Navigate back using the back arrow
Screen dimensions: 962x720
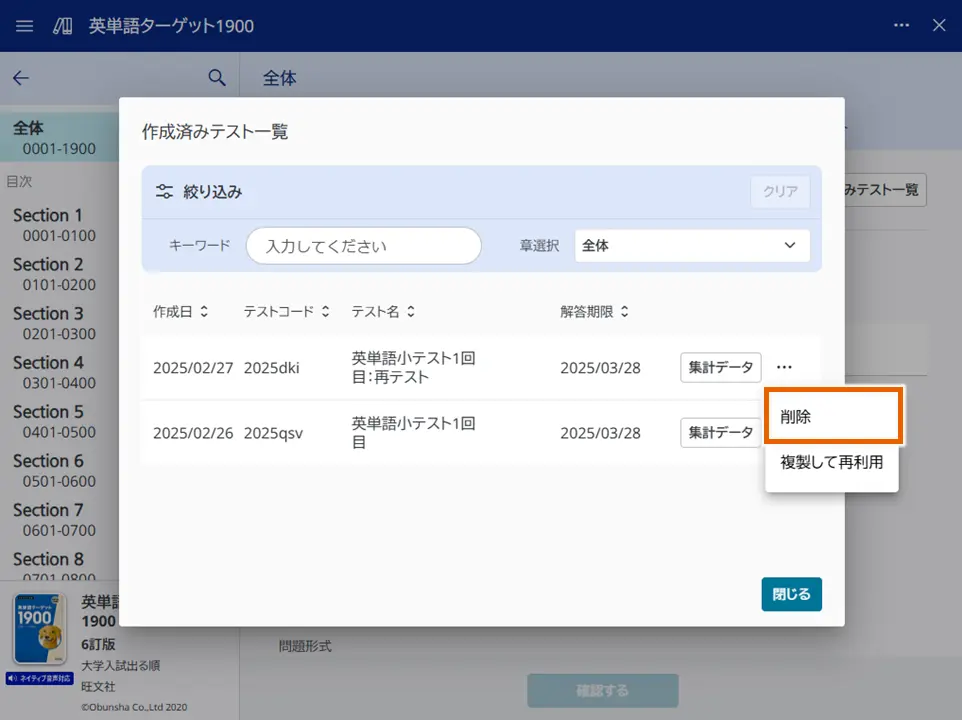(21, 78)
